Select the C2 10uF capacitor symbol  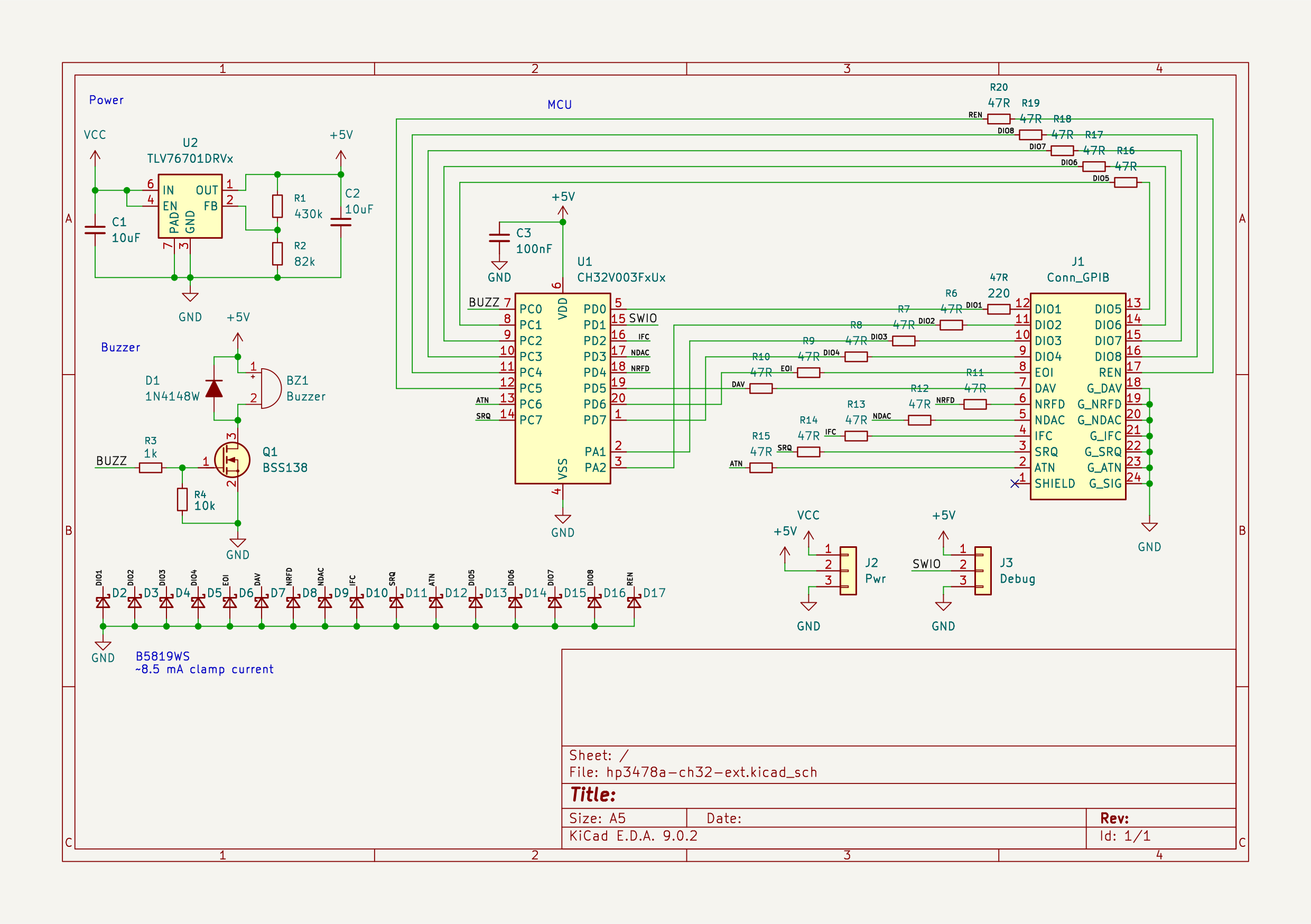[341, 221]
